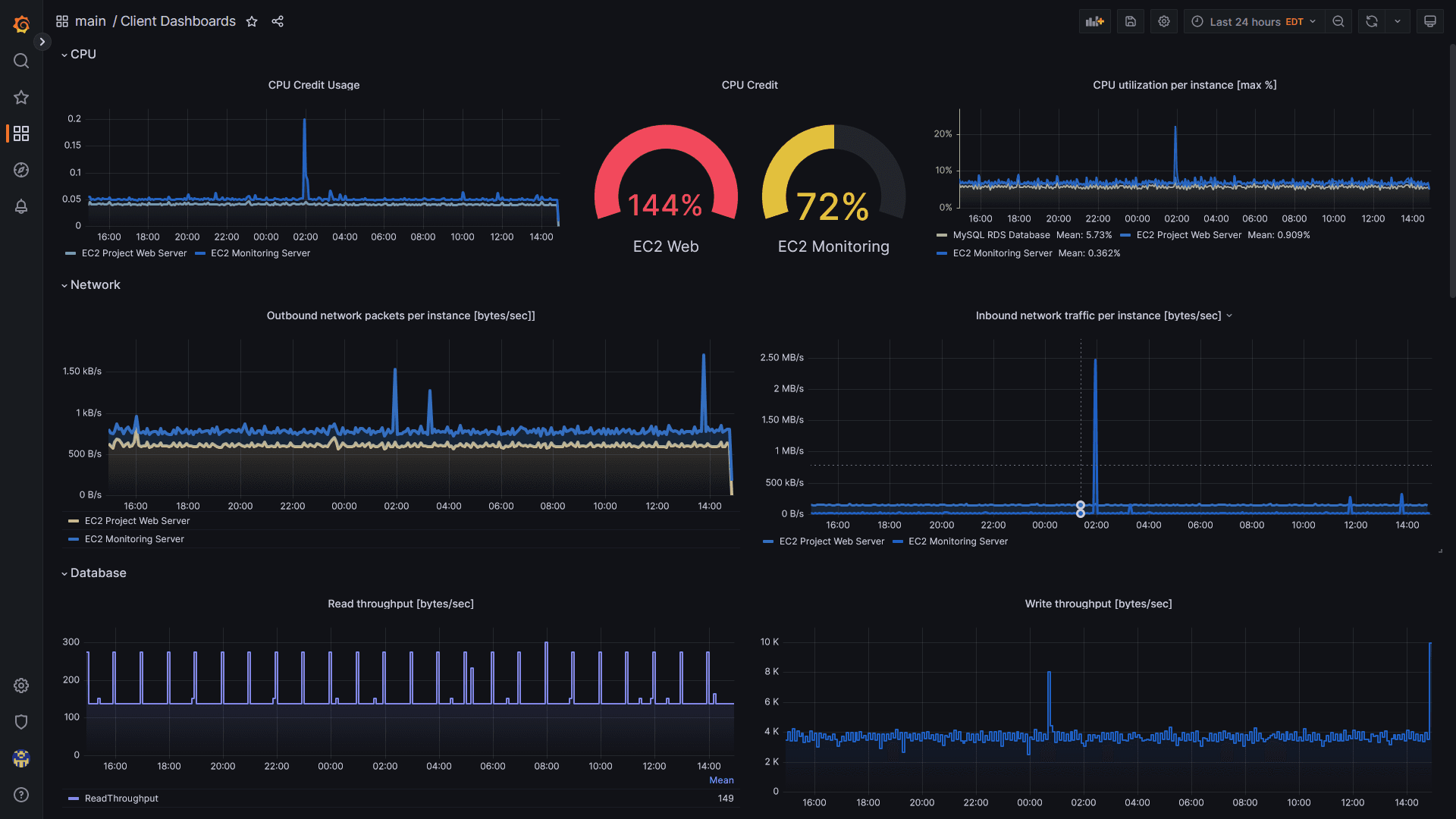Open the Write throughput panel title menu
The image size is (1456, 819).
(x=1098, y=604)
